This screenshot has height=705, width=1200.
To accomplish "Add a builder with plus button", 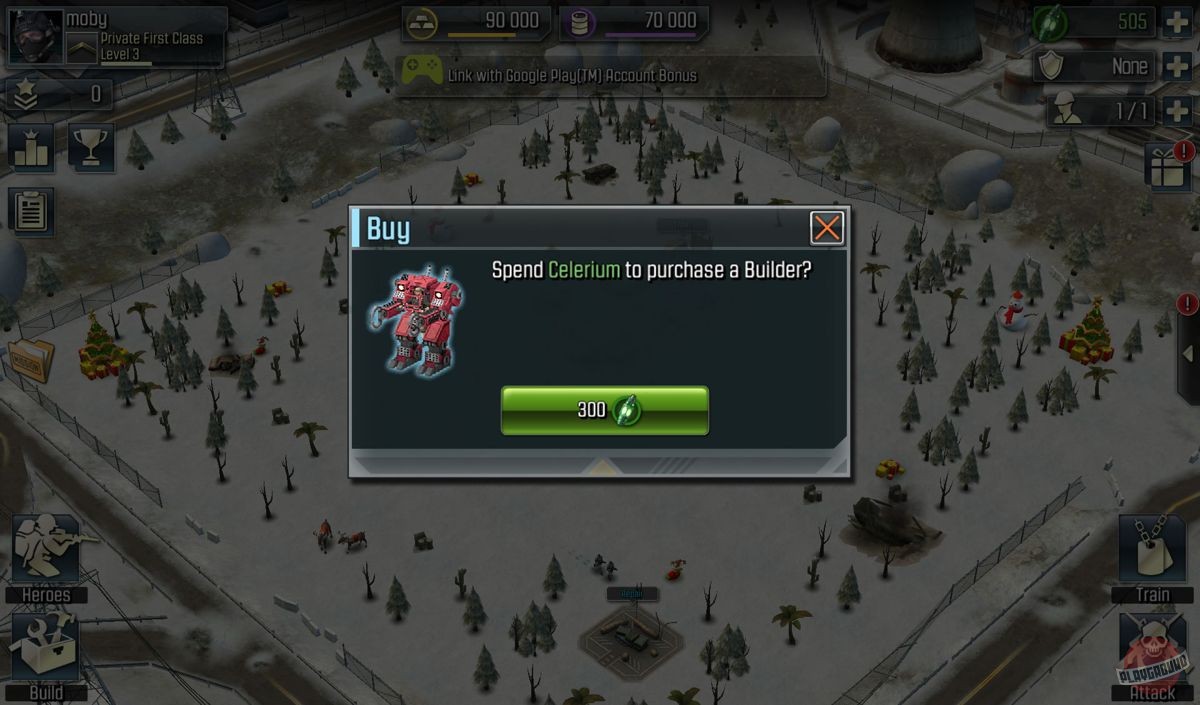I will pyautogui.click(x=1177, y=110).
